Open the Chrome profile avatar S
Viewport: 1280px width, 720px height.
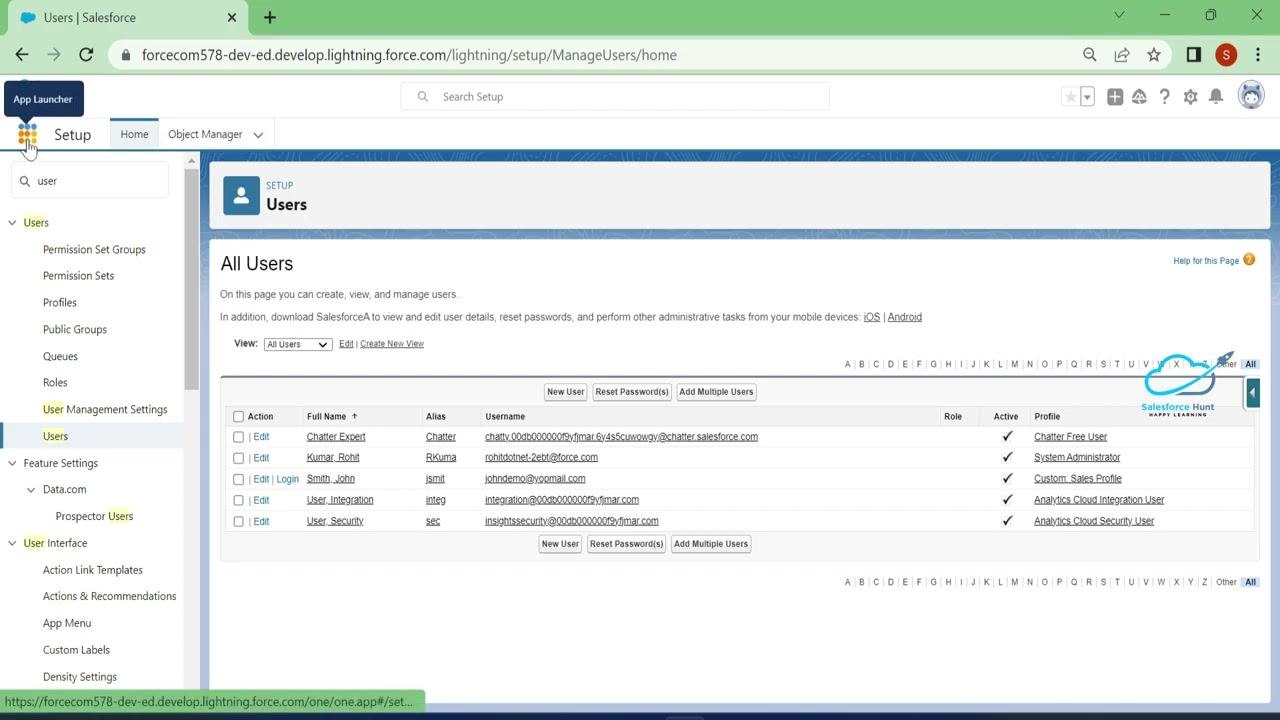pos(1226,55)
